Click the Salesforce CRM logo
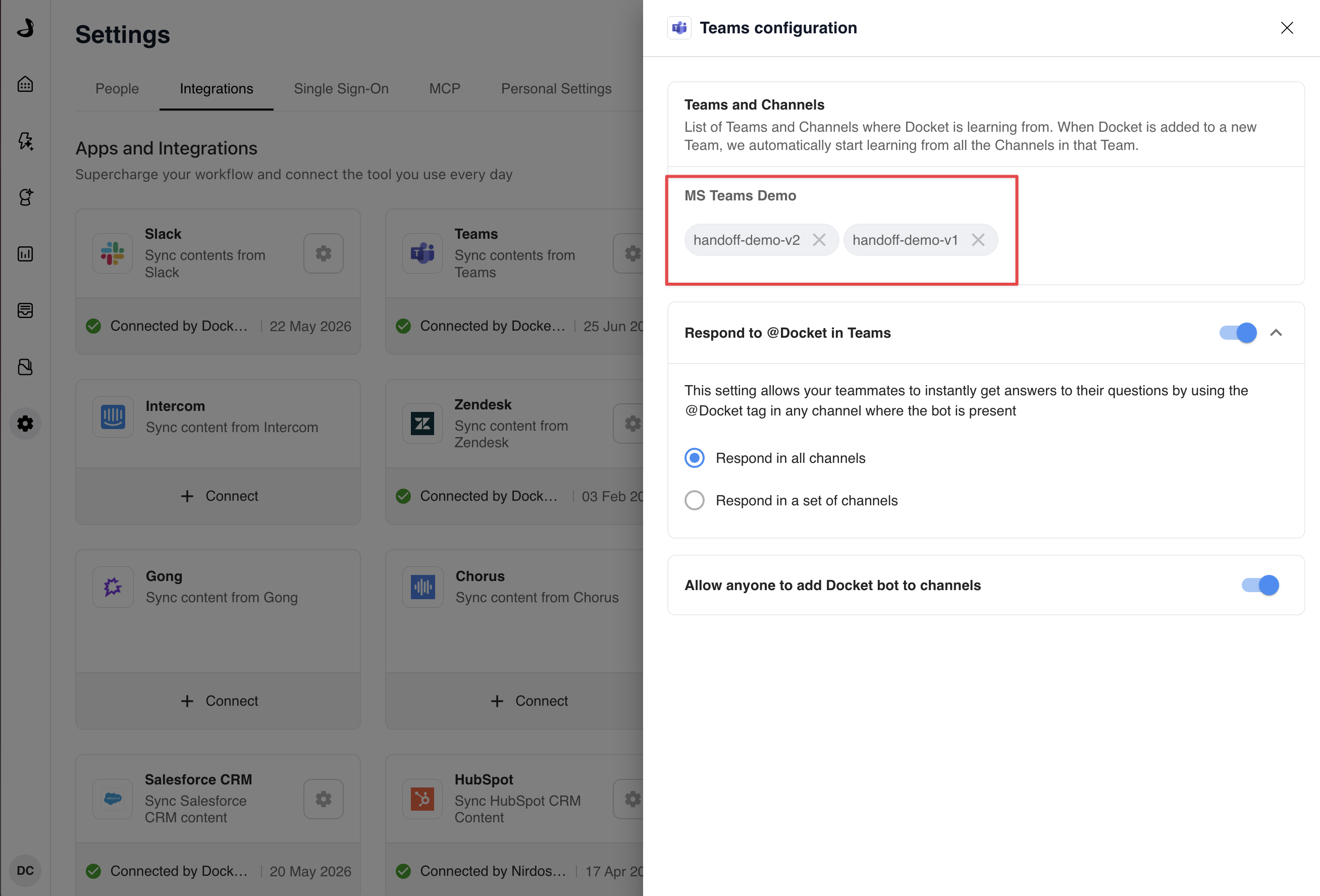 point(113,799)
